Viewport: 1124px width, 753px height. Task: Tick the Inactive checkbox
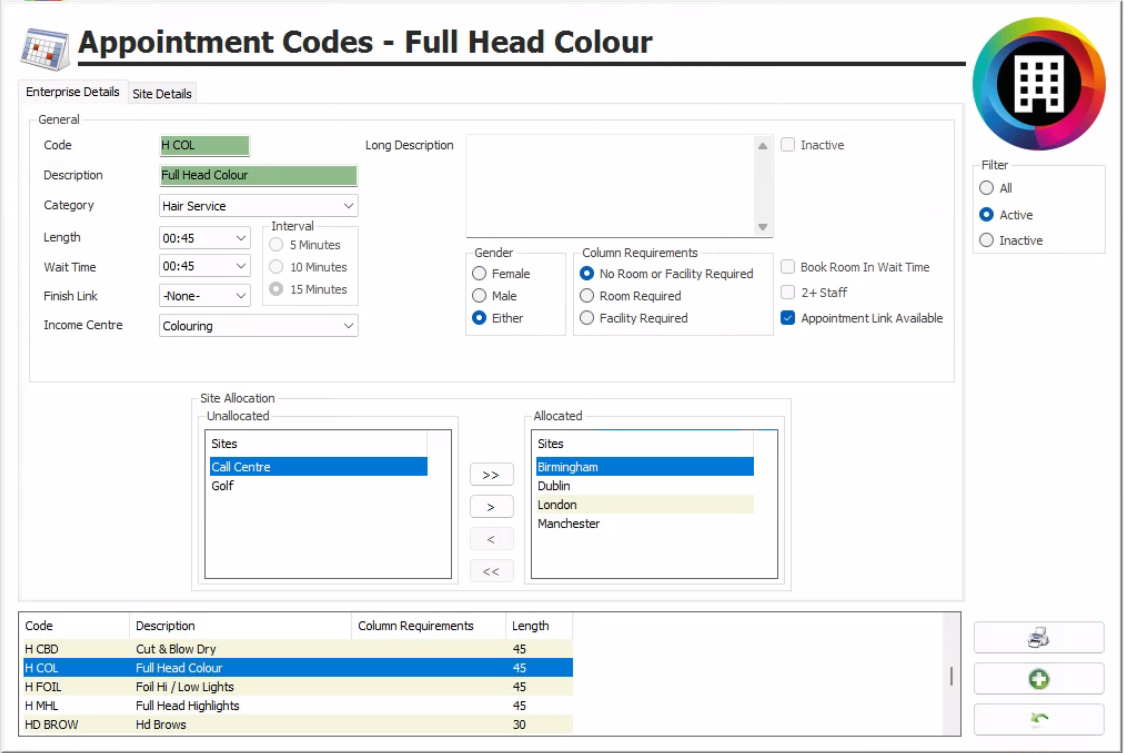pyautogui.click(x=788, y=145)
